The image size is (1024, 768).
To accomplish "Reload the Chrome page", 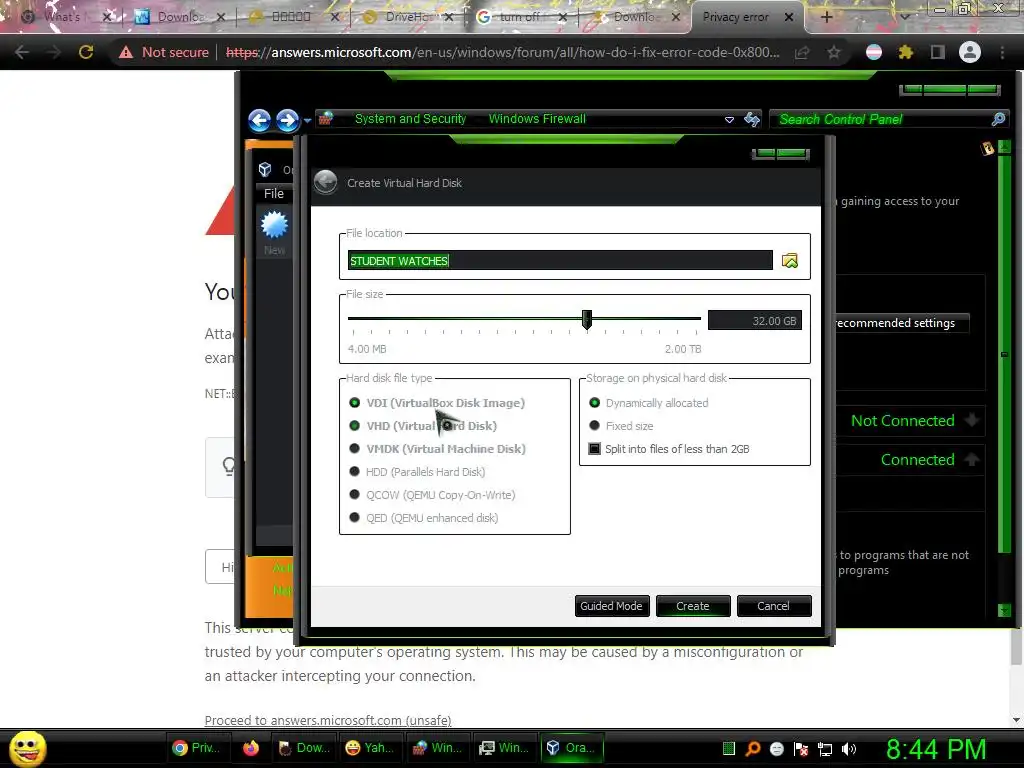I will click(x=86, y=52).
